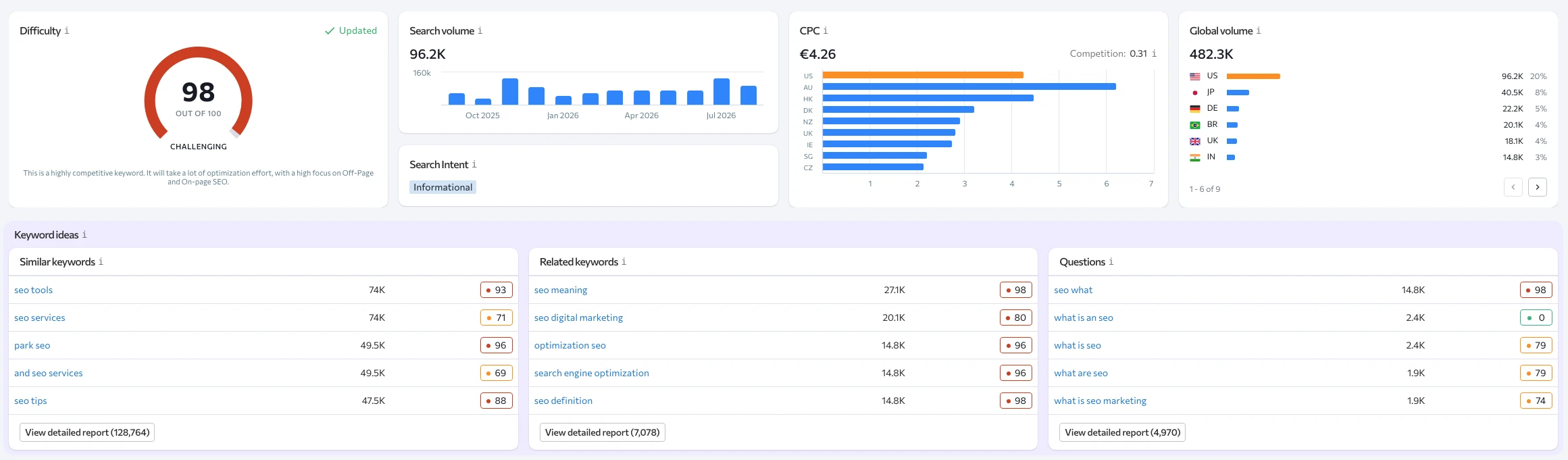Go to previous page of countries
Viewport: 1568px width, 460px height.
click(1513, 187)
